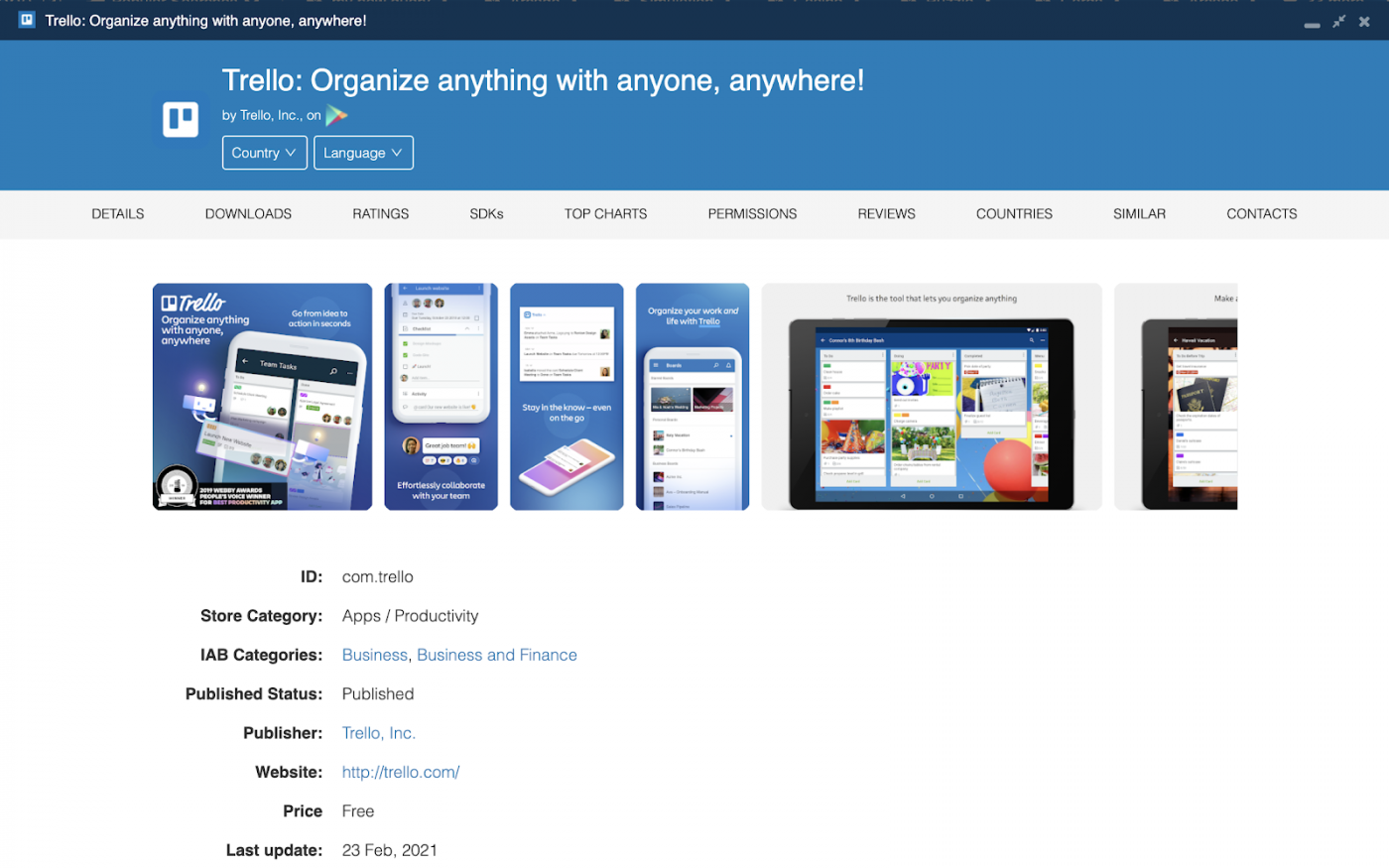Open the Business IAB category link
Image resolution: width=1389 pixels, height=868 pixels.
click(x=374, y=655)
